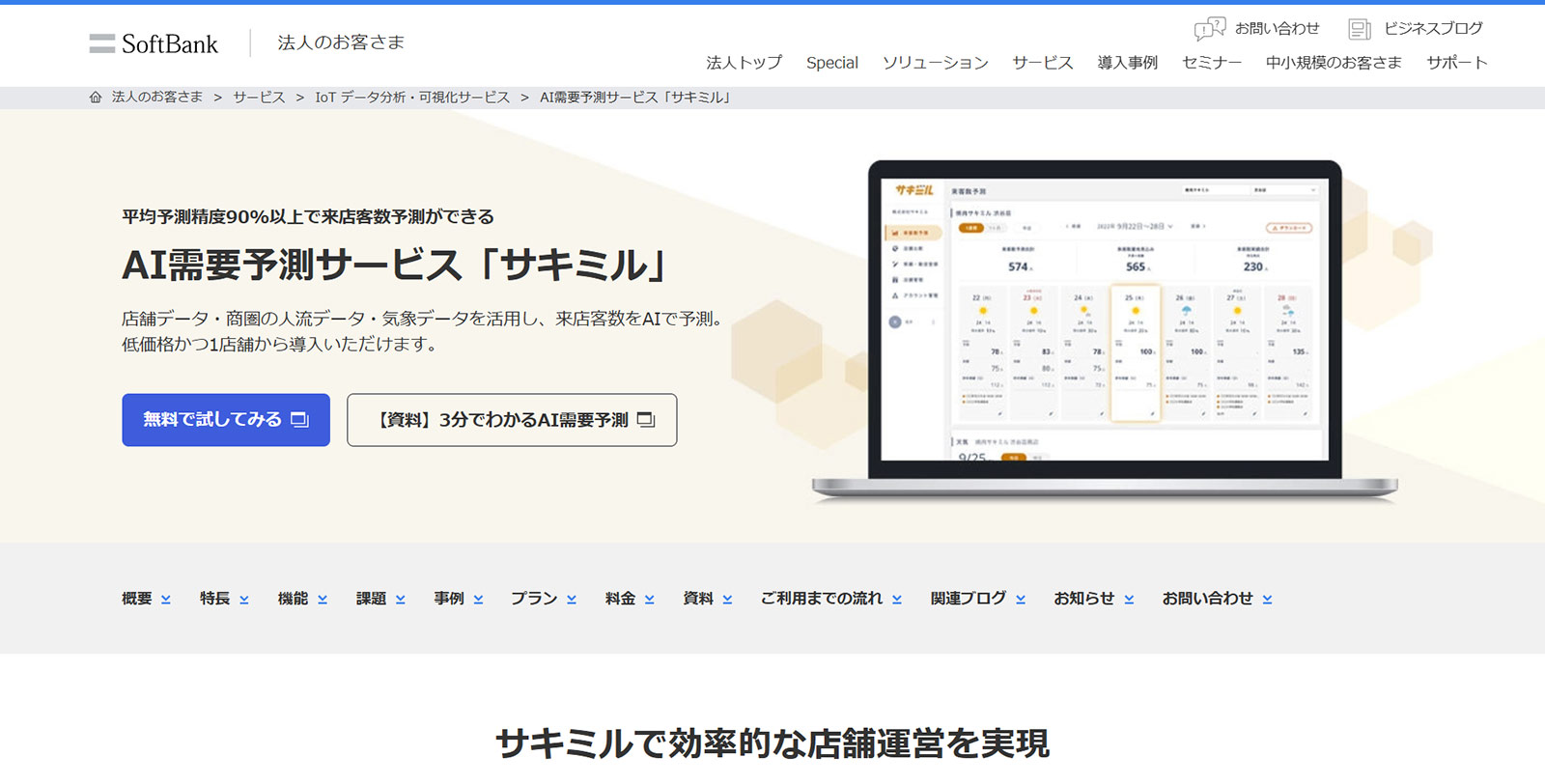Open セミナー menu item
This screenshot has width=1545, height=784.
tap(1211, 63)
